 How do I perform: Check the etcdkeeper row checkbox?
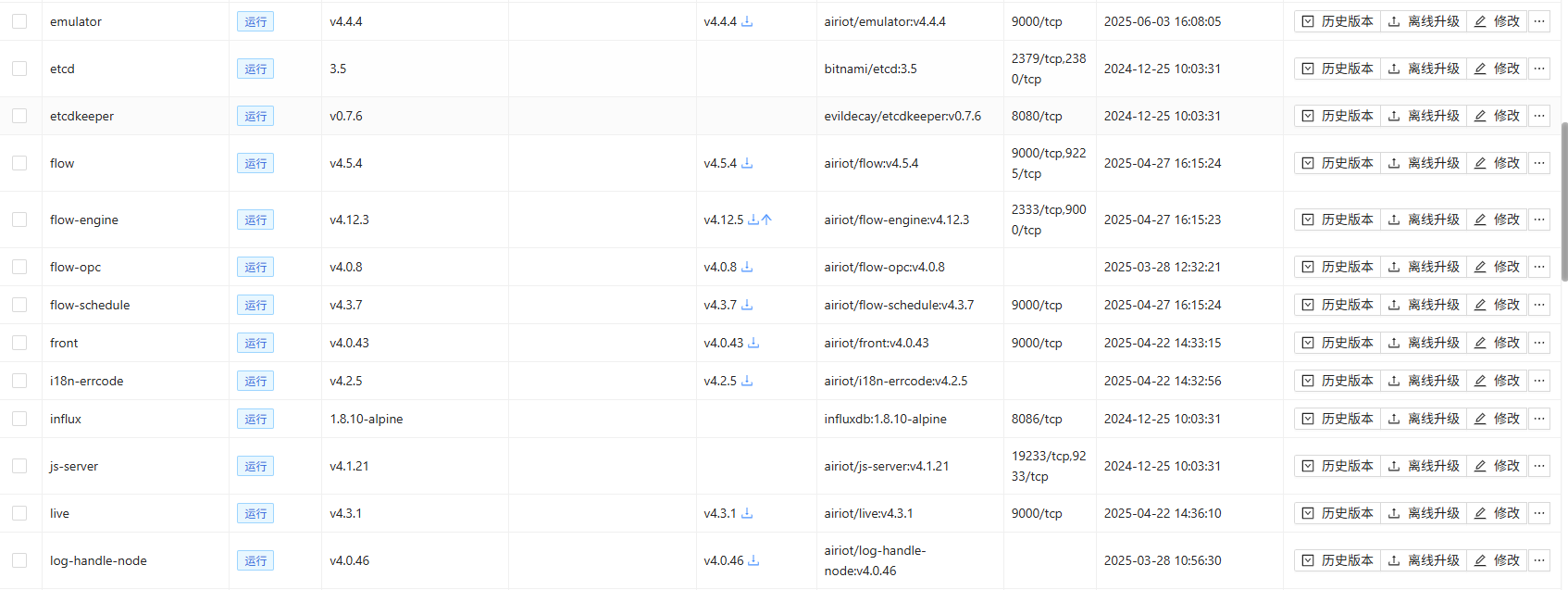19,116
